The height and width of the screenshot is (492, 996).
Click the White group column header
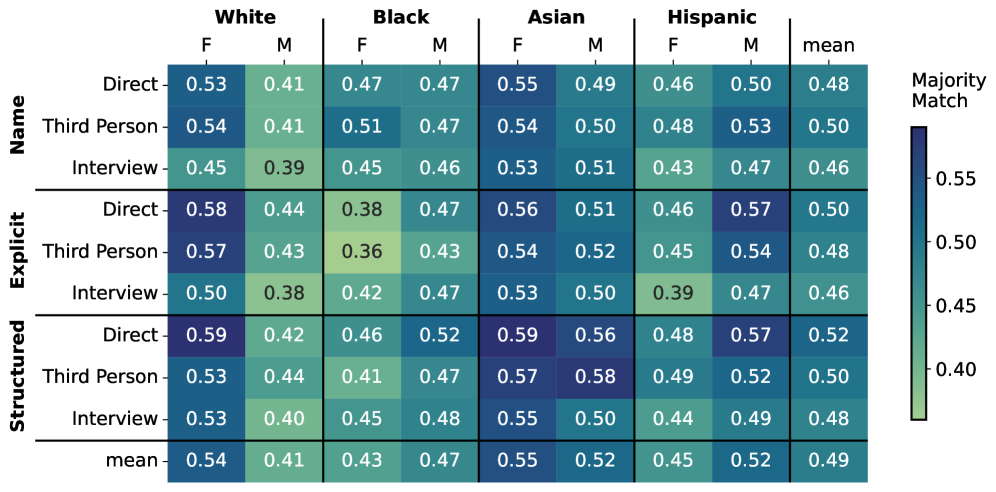tap(244, 17)
